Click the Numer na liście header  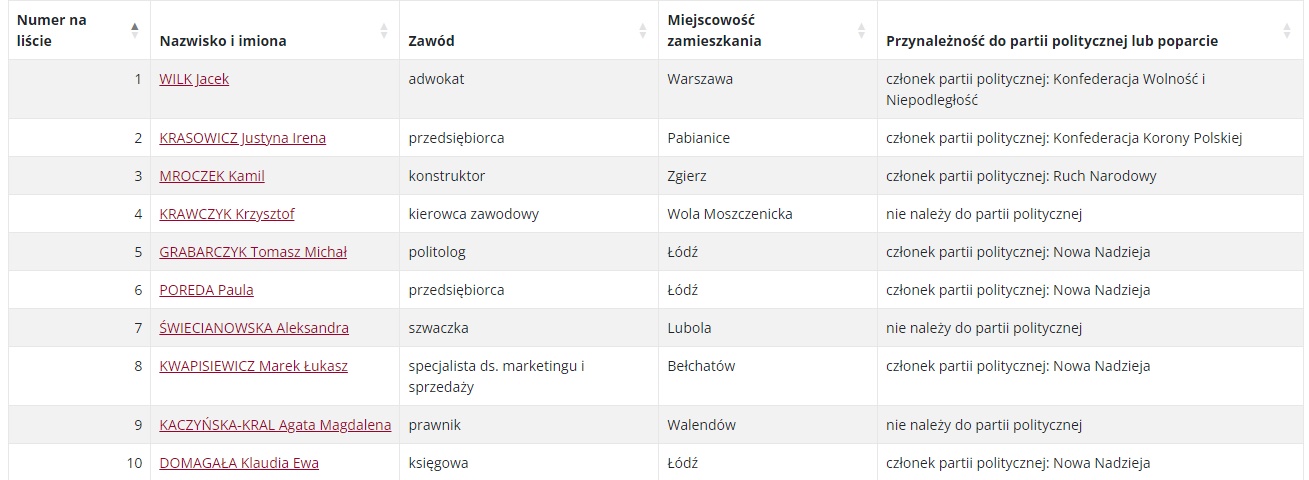(52, 31)
